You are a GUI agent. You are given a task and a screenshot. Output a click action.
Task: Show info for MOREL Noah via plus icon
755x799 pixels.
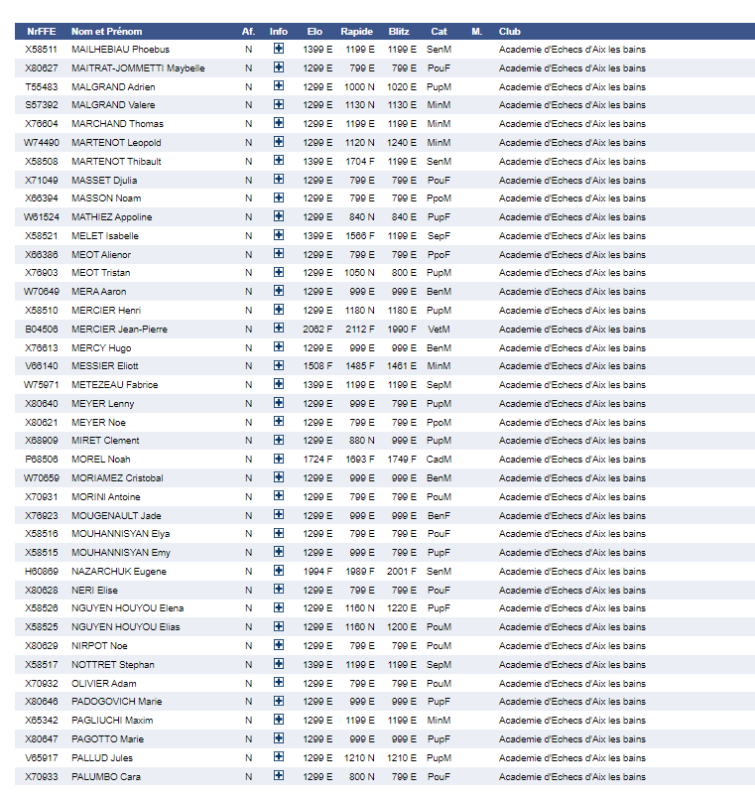coord(278,459)
